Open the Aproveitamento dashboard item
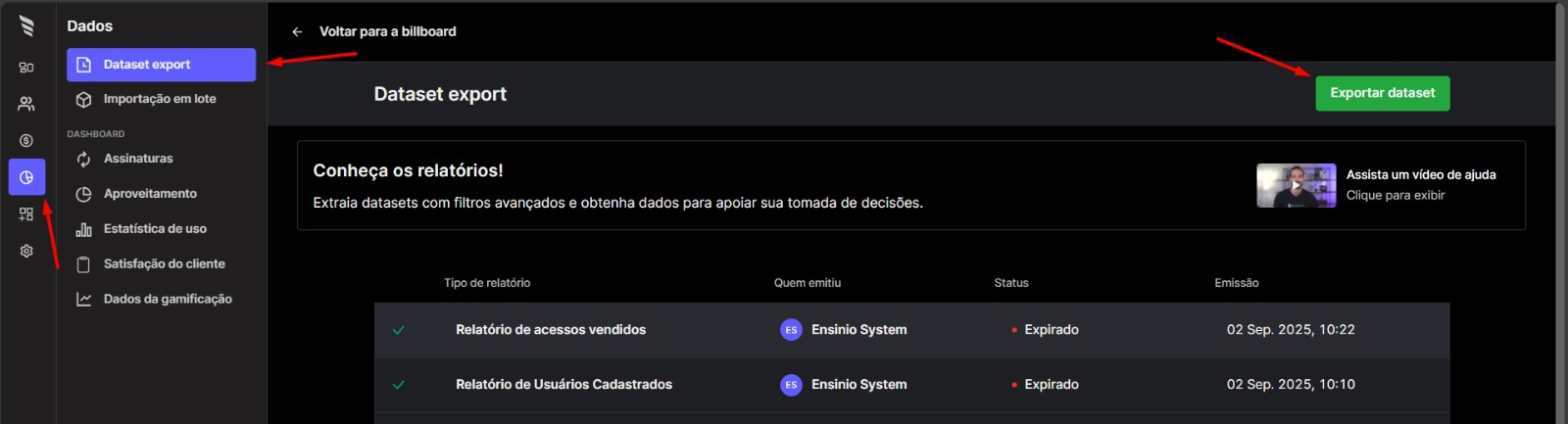The image size is (1568, 424). [150, 194]
